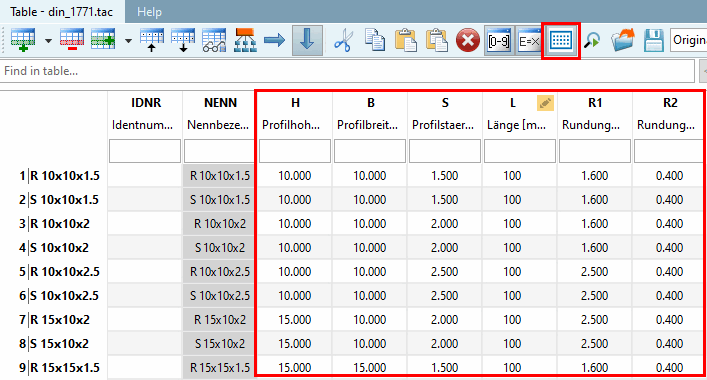707x380 pixels.
Task: Open the Original dropdown box
Action: pyautogui.click(x=689, y=41)
